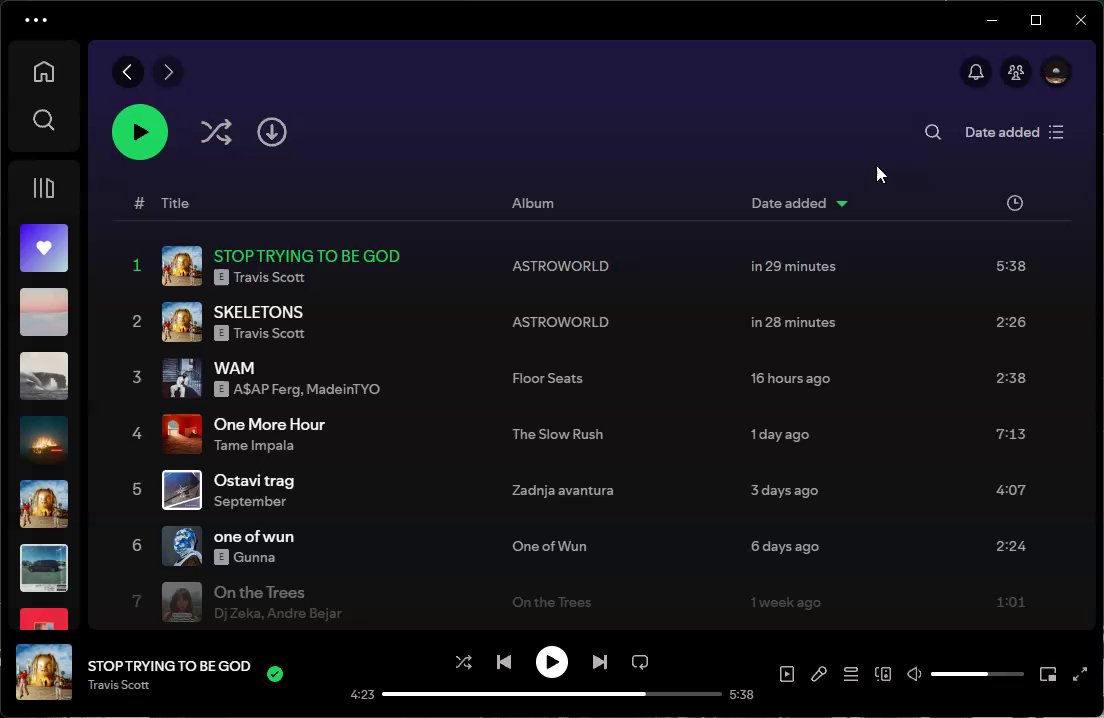Open the user profile avatar menu
The width and height of the screenshot is (1104, 718).
[x=1056, y=72]
